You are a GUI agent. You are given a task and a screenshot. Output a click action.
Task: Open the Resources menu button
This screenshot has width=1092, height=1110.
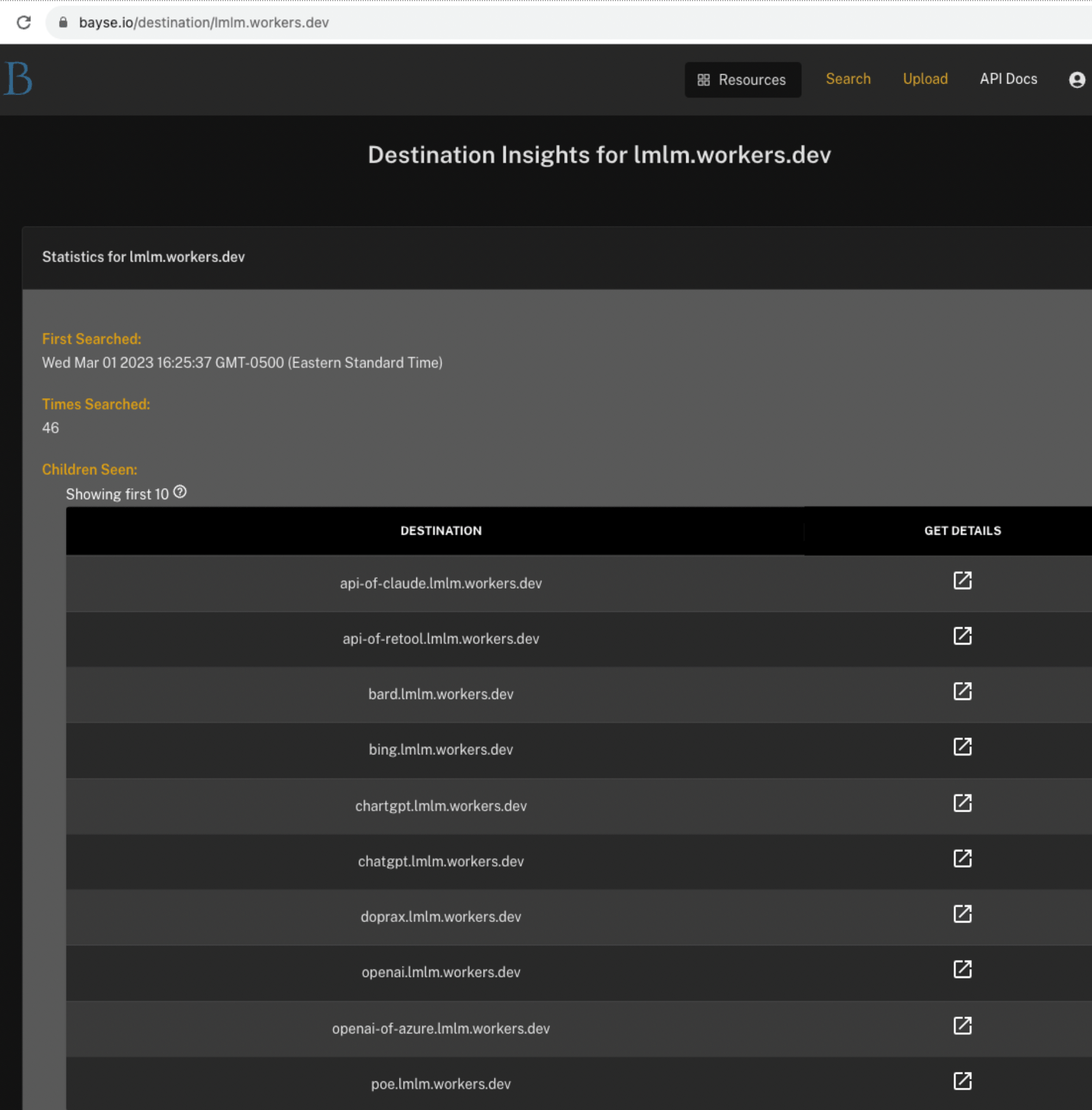[x=742, y=80]
